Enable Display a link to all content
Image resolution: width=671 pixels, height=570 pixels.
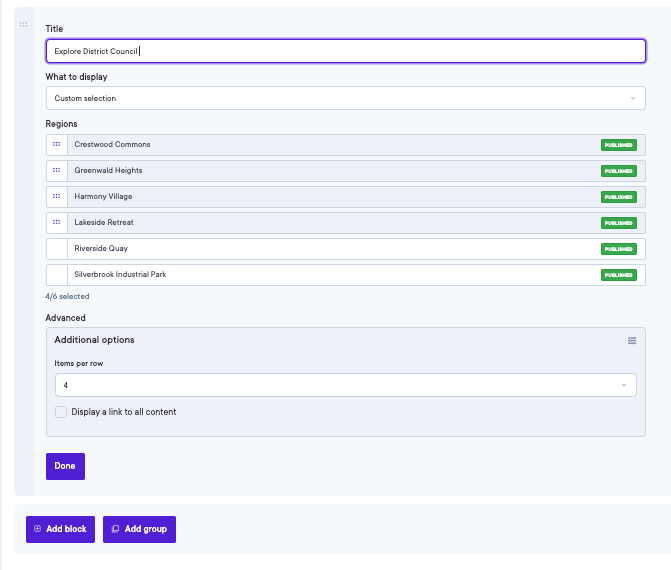click(x=61, y=412)
